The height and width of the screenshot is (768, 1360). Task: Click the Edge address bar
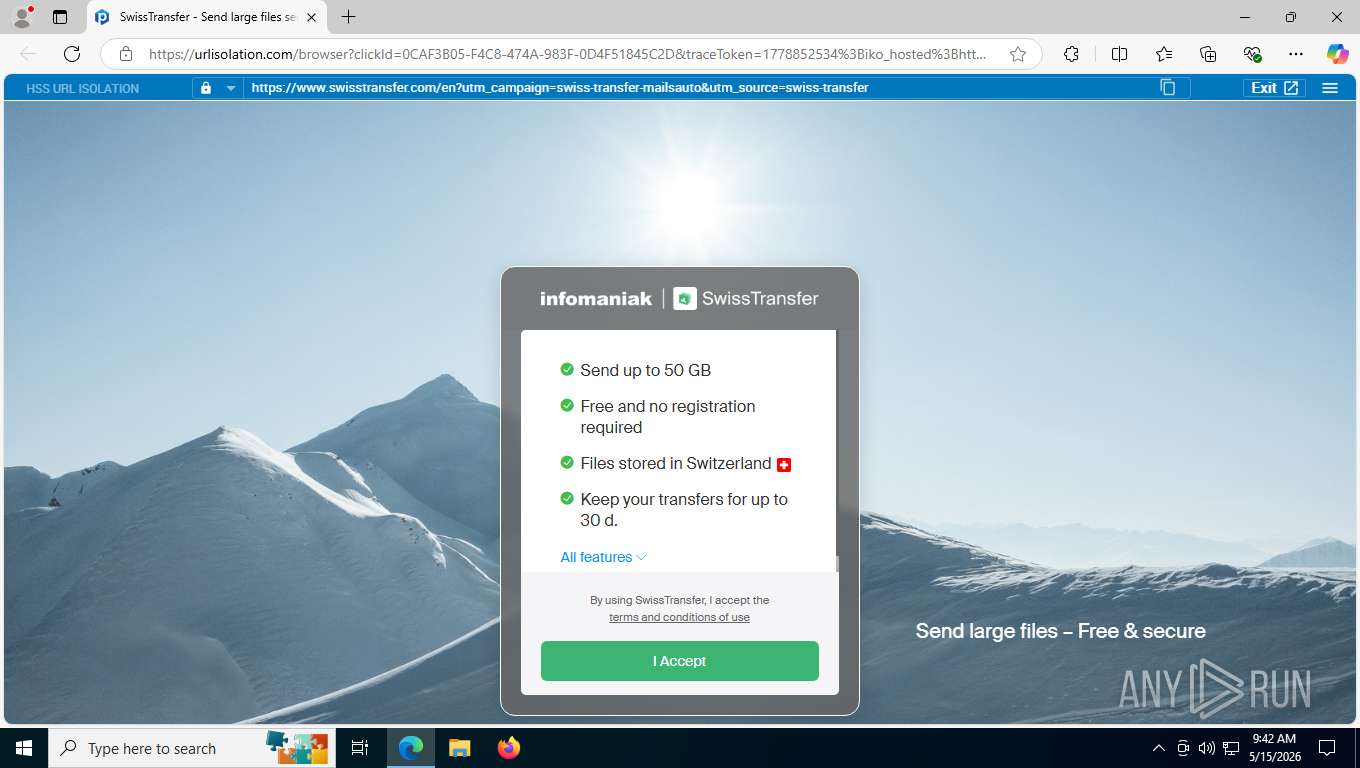coord(572,54)
